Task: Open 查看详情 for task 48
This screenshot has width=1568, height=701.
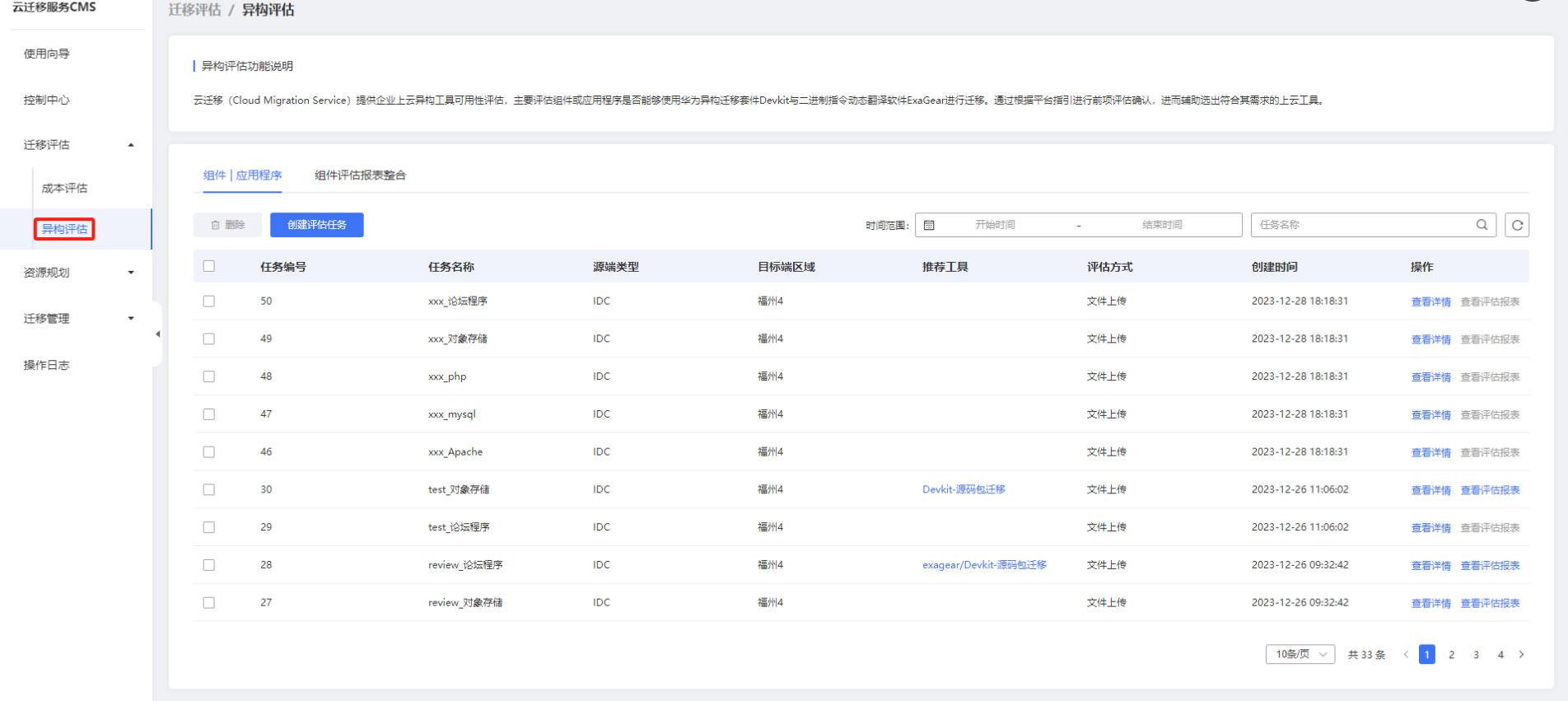Action: (1431, 377)
